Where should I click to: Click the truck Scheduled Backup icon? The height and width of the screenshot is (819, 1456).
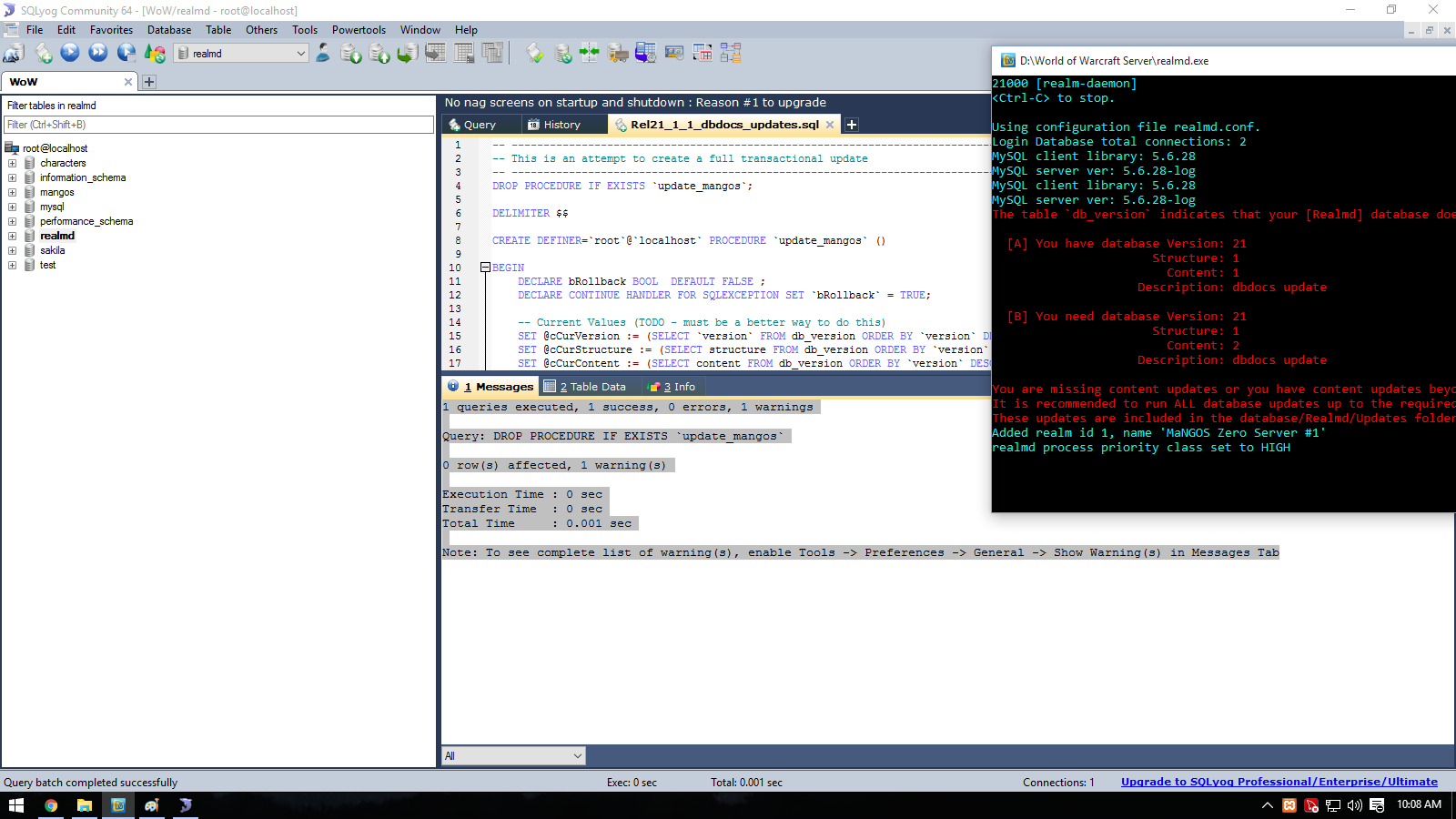click(618, 53)
